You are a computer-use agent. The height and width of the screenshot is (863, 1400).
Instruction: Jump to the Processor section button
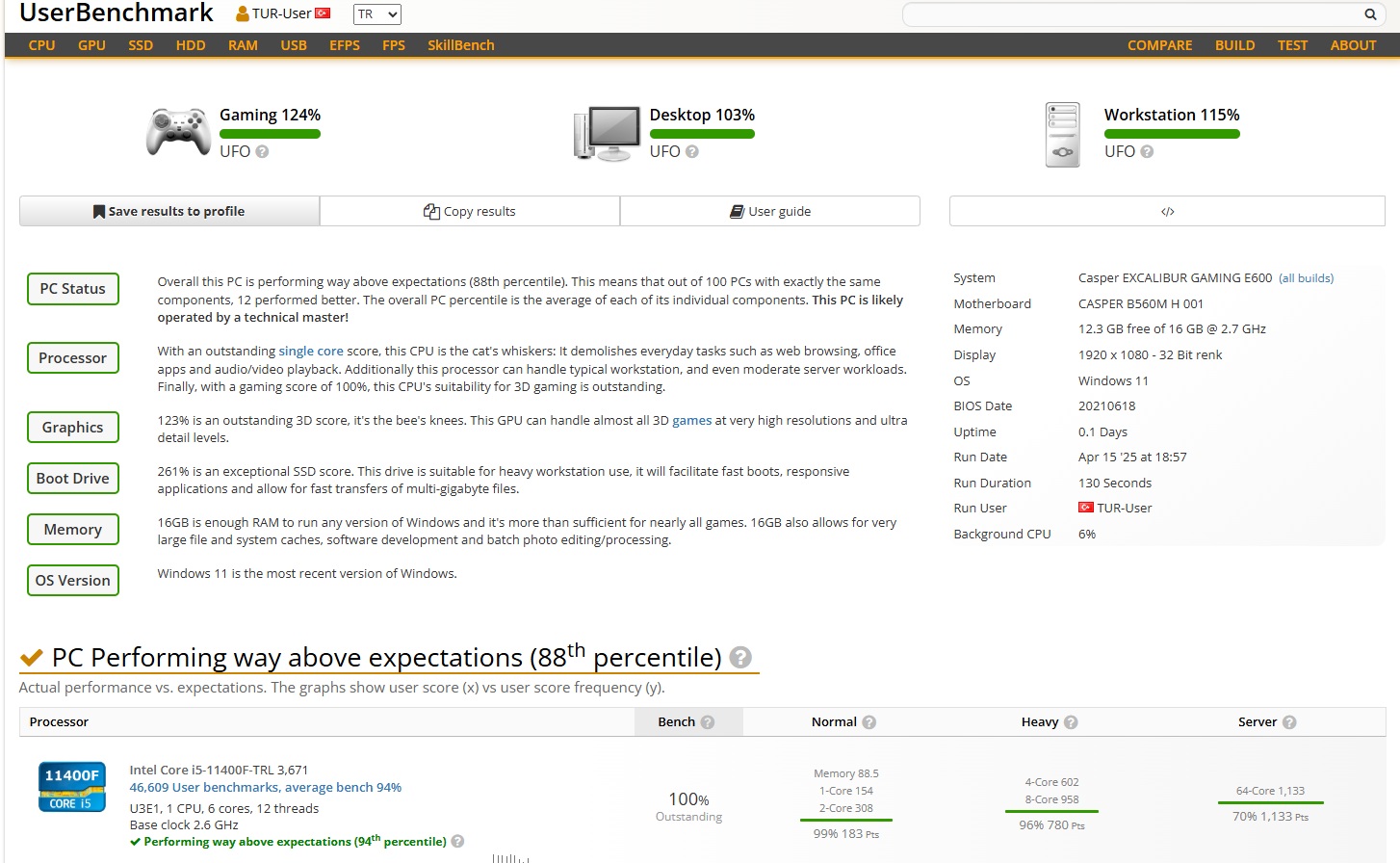click(73, 358)
